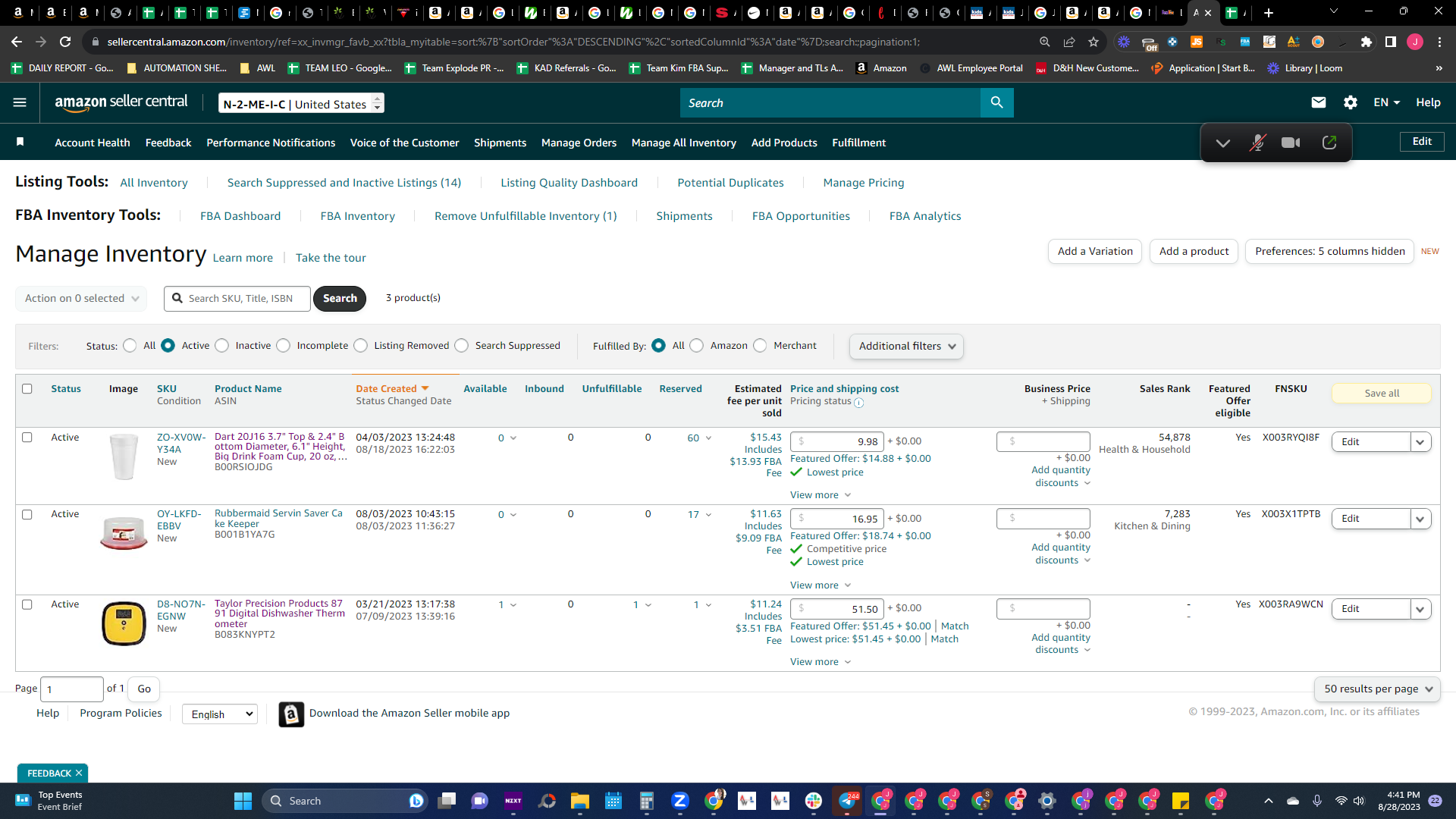The height and width of the screenshot is (819, 1456).
Task: Open Chrome's zoom magnifier in address bar
Action: [x=1045, y=42]
